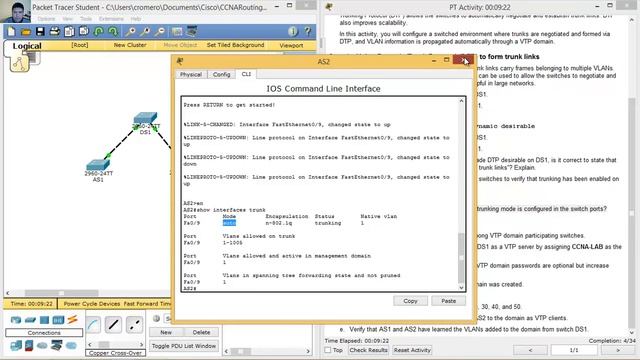Viewport: 640px width, 360px height.
Task: Choose Custom Made Devices category
Action: point(56,346)
